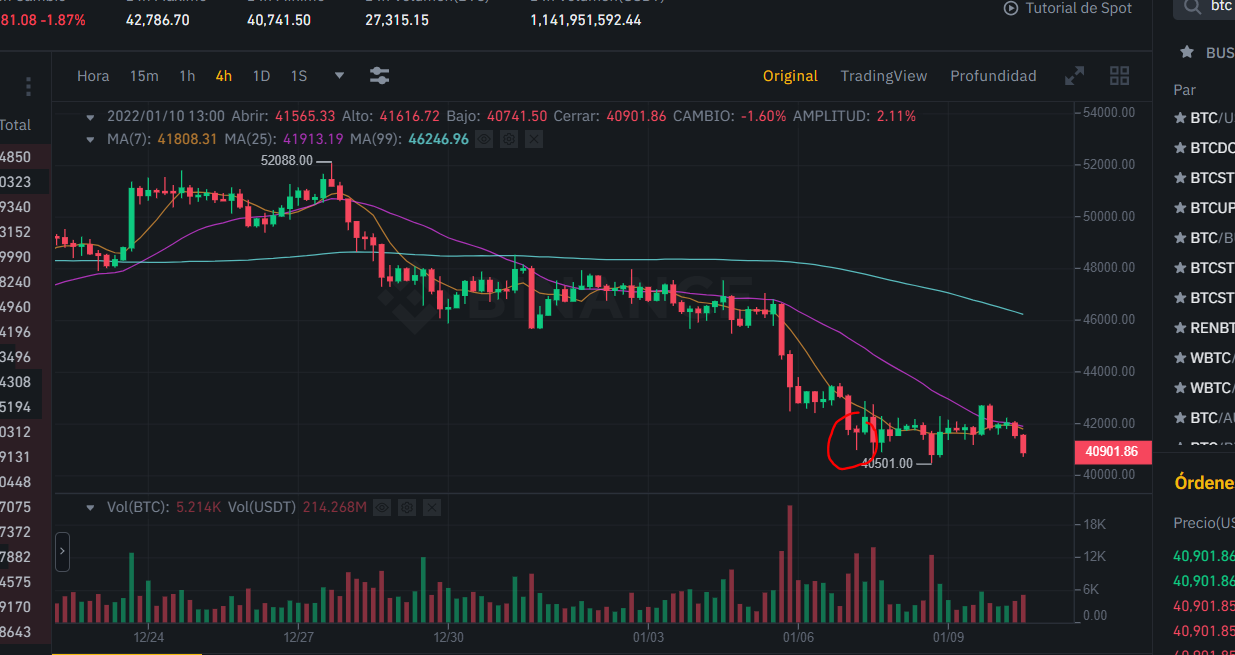Select the 15m interval
1235x655 pixels.
pyautogui.click(x=144, y=76)
